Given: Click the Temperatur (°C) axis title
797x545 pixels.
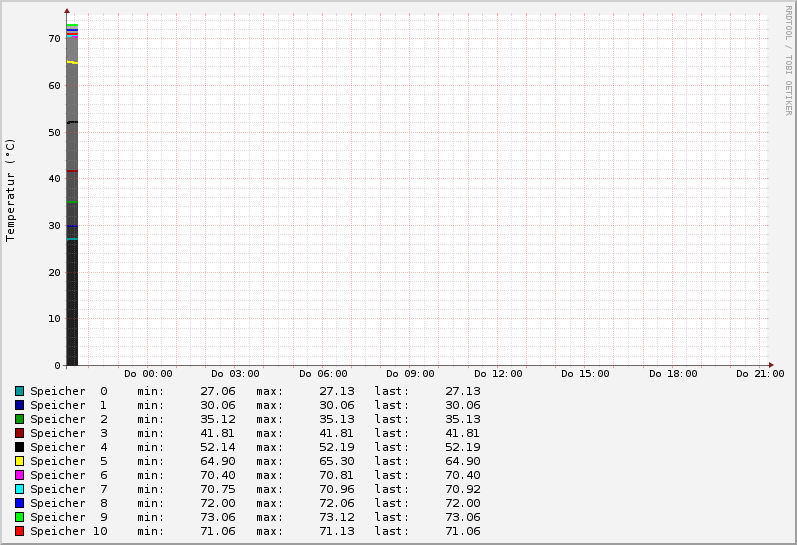Looking at the screenshot, I should [10, 190].
